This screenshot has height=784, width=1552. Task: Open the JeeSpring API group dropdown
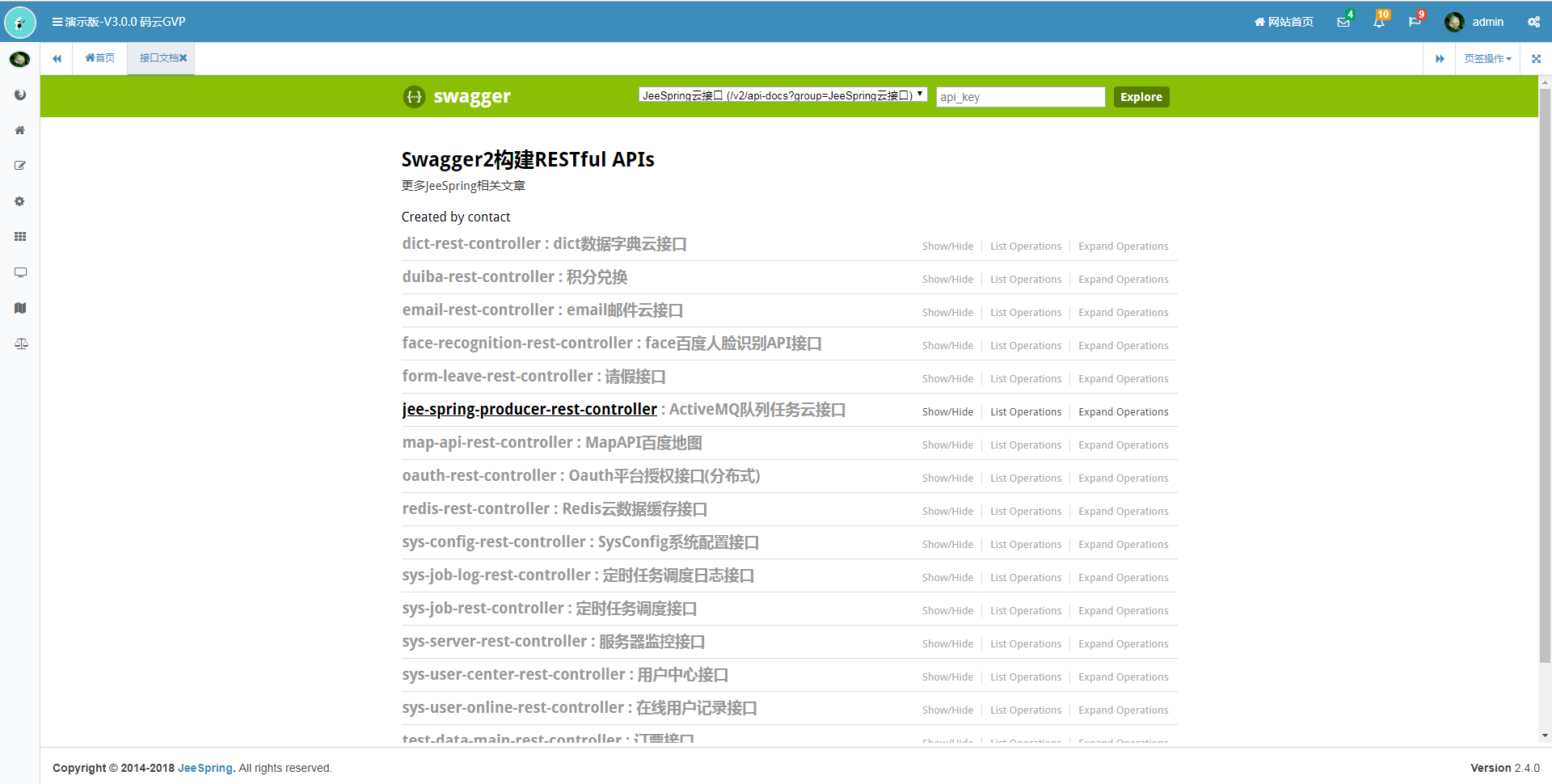(x=782, y=95)
